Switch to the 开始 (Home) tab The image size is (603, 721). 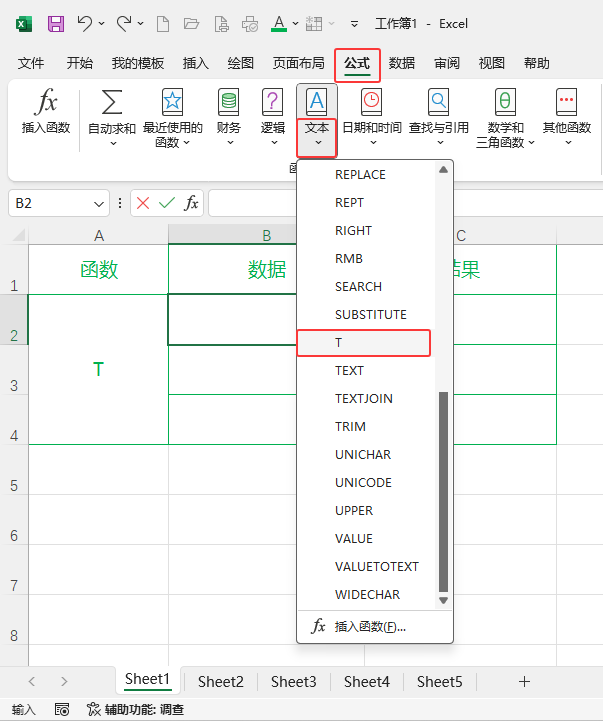click(80, 63)
